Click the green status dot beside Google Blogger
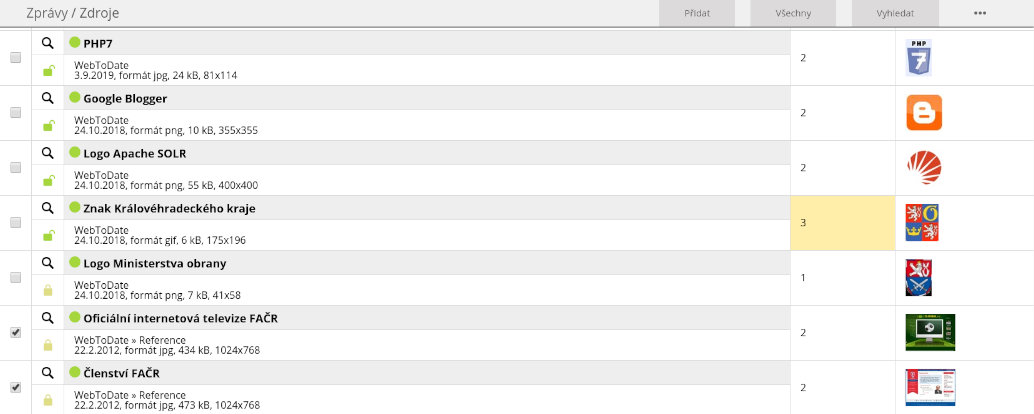The height and width of the screenshot is (414, 1034). coord(74,98)
